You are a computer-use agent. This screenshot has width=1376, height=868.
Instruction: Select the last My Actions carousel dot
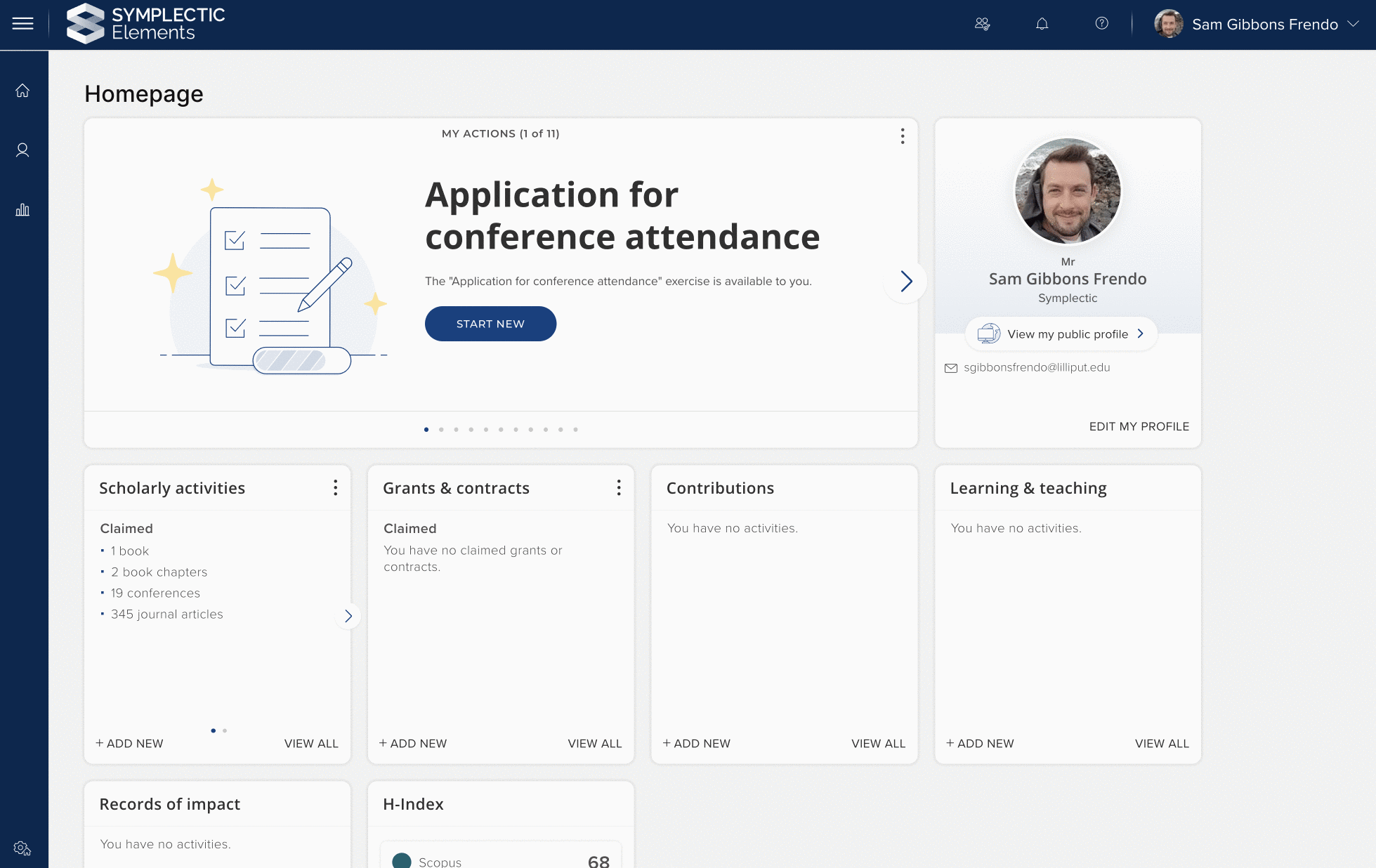pos(575,429)
